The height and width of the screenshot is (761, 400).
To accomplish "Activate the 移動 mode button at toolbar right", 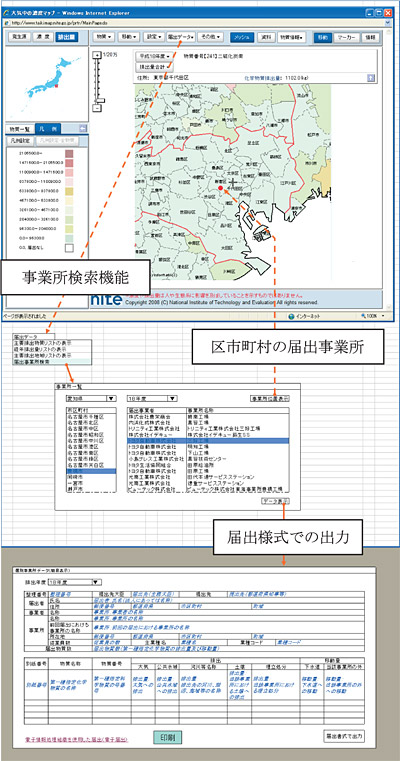I will 322,37.
